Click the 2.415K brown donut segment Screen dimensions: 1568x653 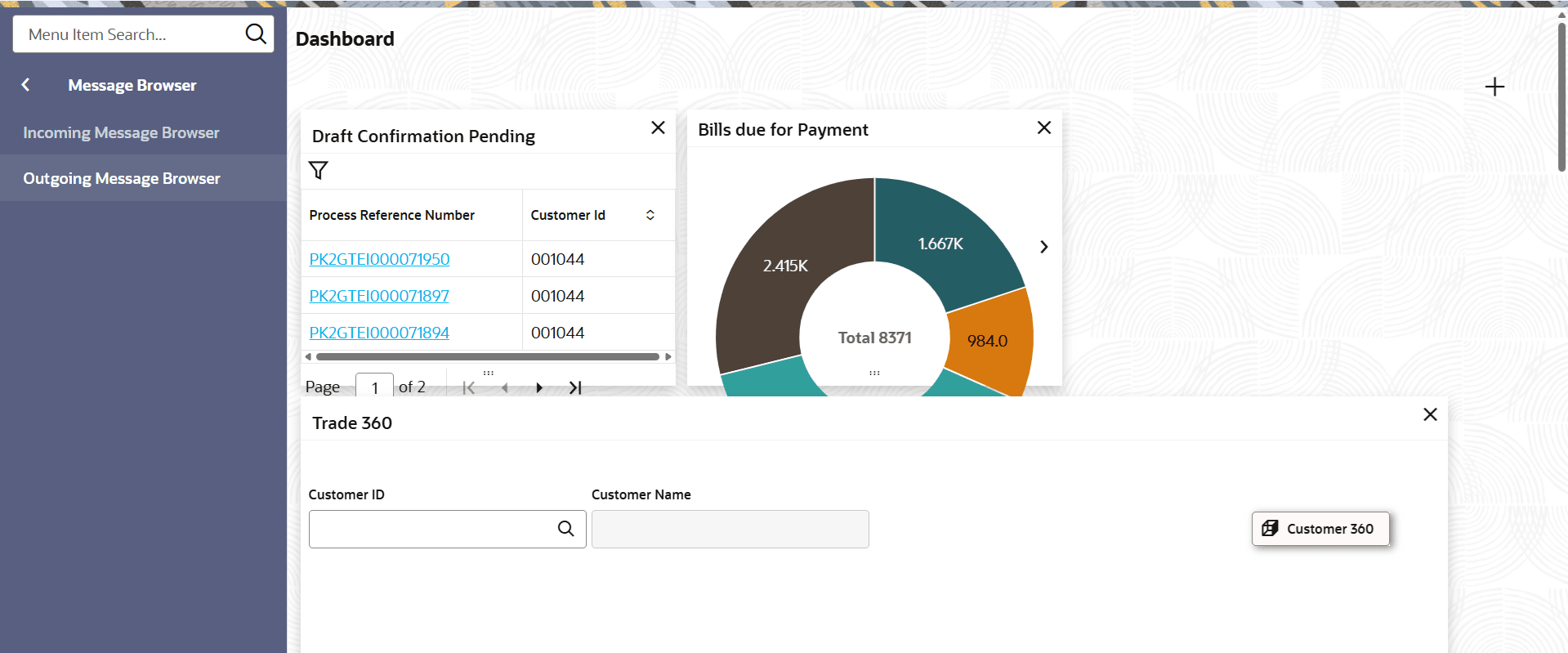pos(785,266)
